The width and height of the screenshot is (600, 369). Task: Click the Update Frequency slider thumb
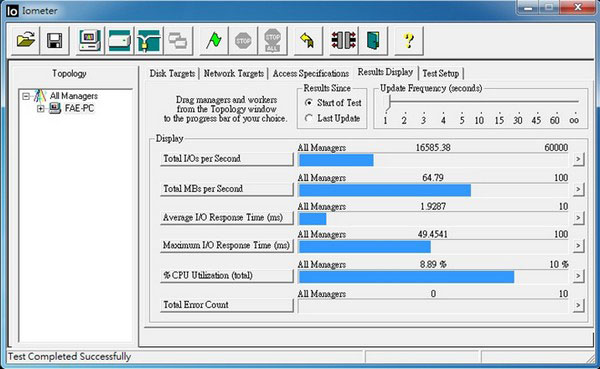[x=388, y=103]
